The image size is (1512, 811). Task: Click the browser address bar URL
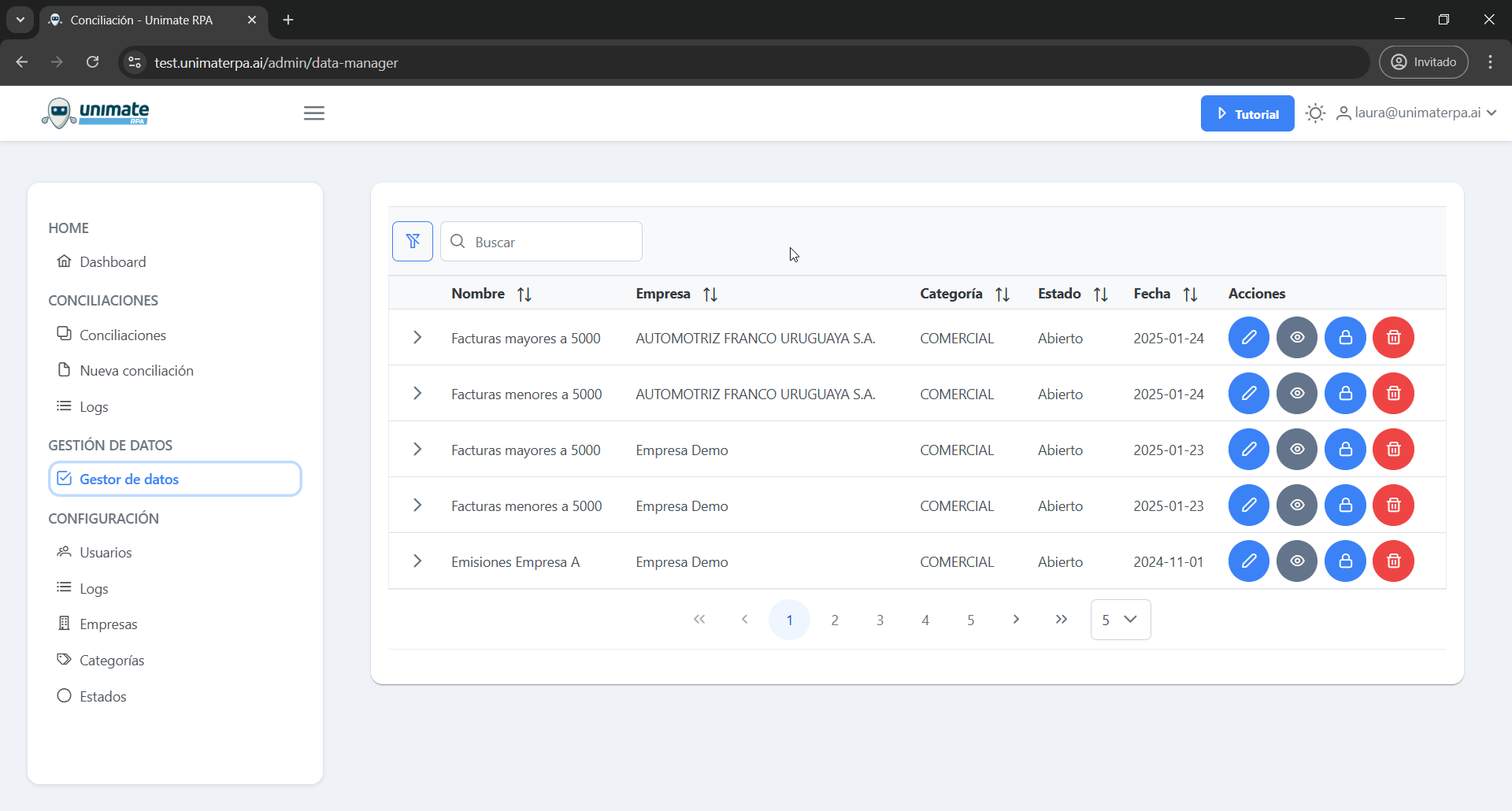tap(276, 63)
